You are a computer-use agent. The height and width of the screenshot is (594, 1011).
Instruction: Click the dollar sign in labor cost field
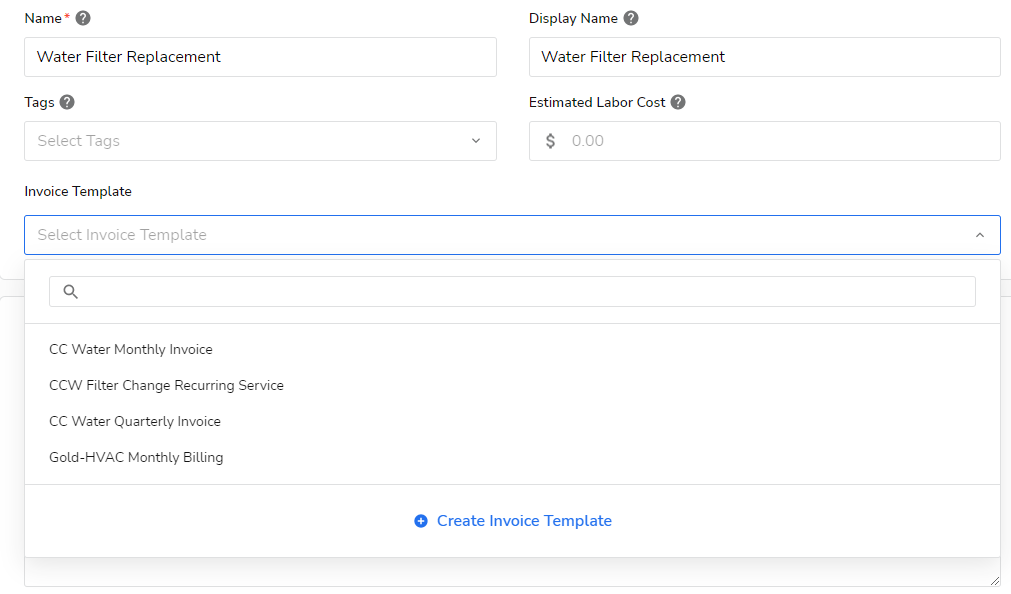coord(550,141)
